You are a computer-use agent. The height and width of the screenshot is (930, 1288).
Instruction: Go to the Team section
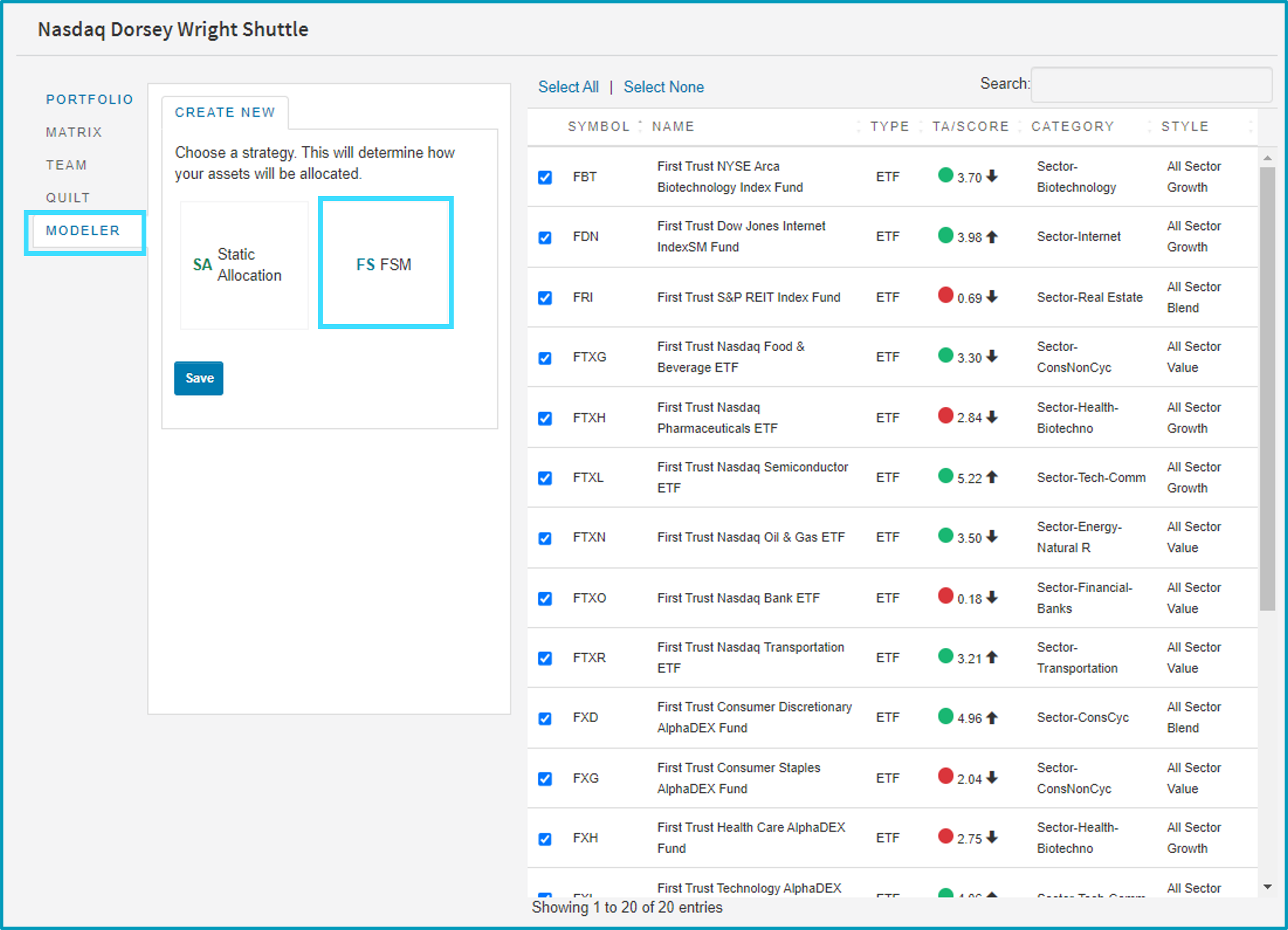click(67, 165)
